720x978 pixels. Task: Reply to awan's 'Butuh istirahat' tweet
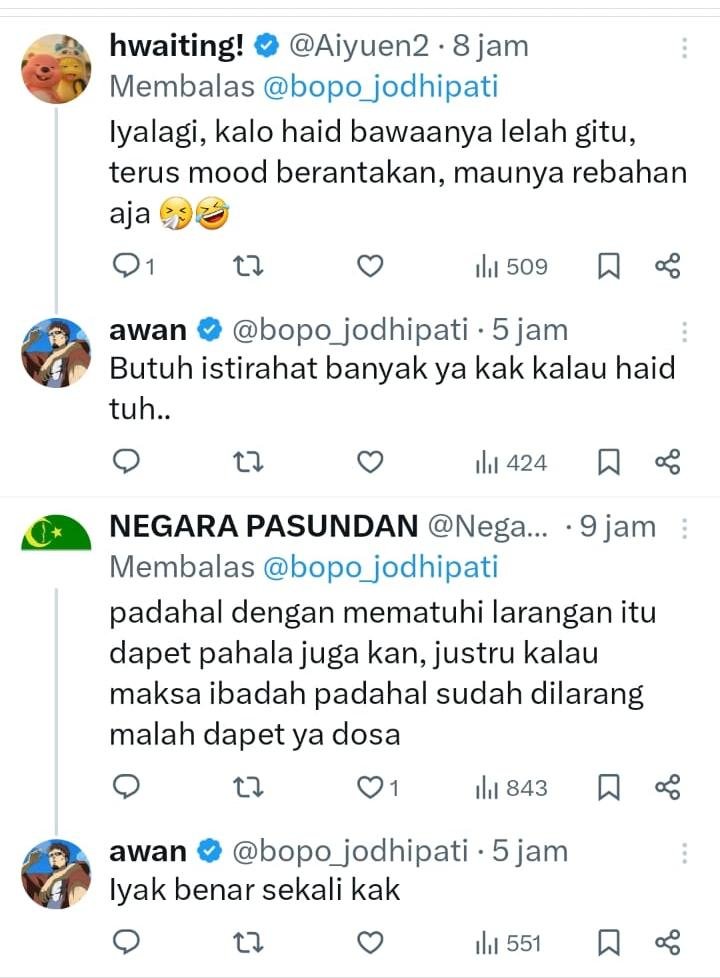[x=125, y=462]
